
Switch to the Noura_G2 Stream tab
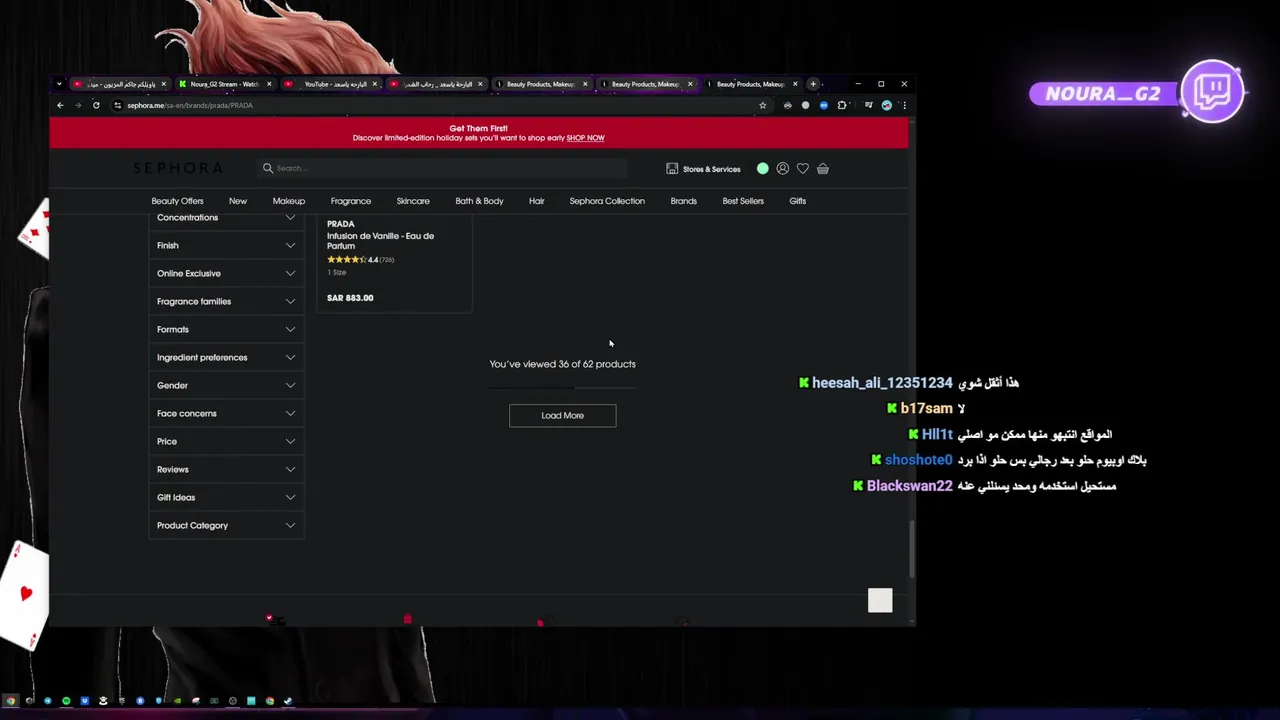[224, 84]
